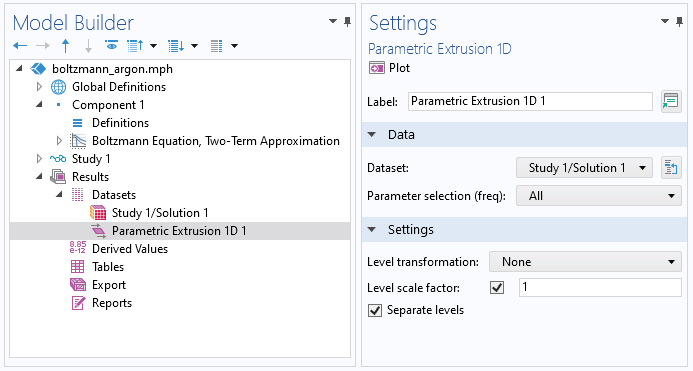Open the Collapse All dropdown arrow

[x=153, y=46]
